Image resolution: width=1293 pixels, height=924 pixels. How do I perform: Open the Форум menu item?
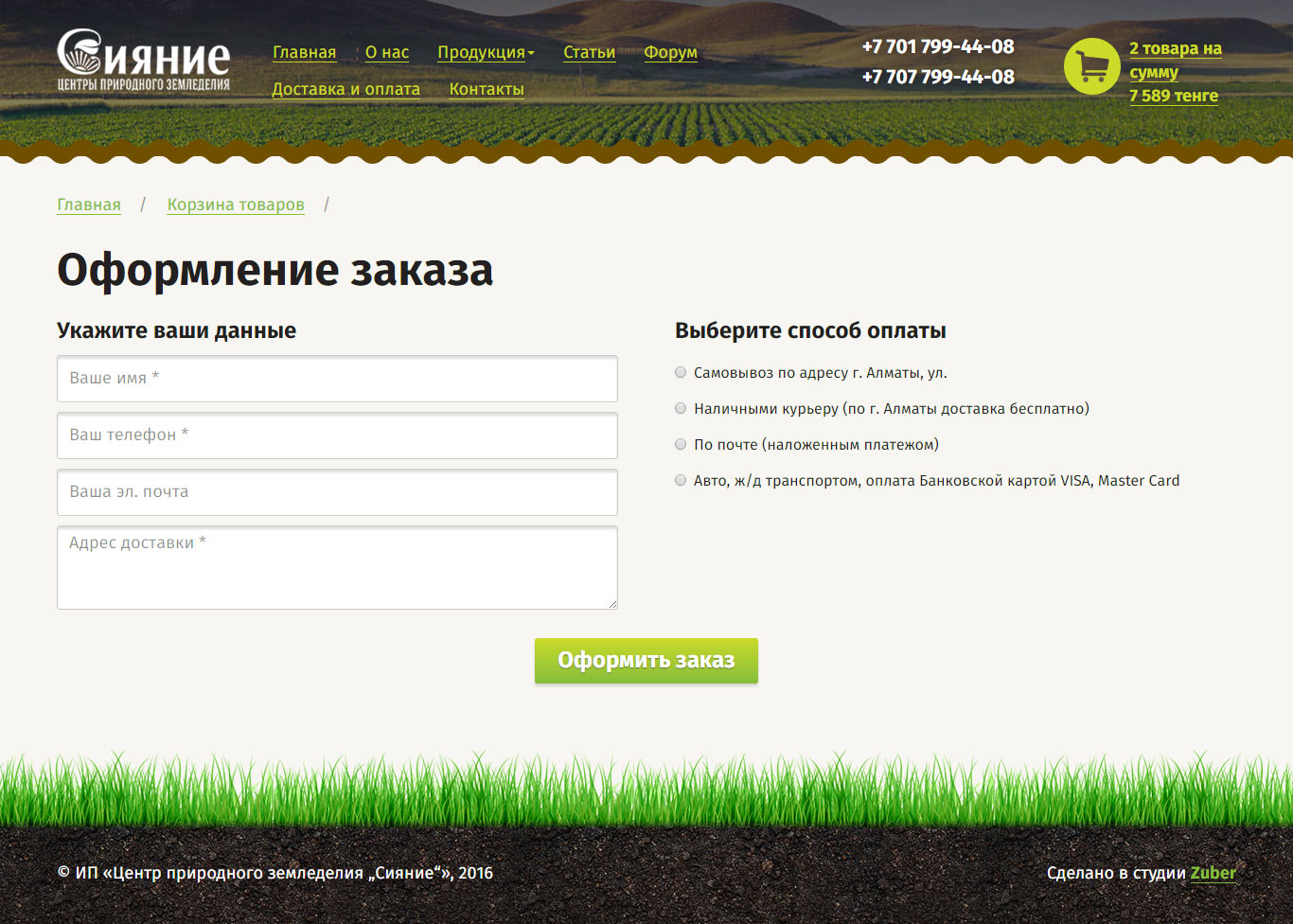click(670, 53)
